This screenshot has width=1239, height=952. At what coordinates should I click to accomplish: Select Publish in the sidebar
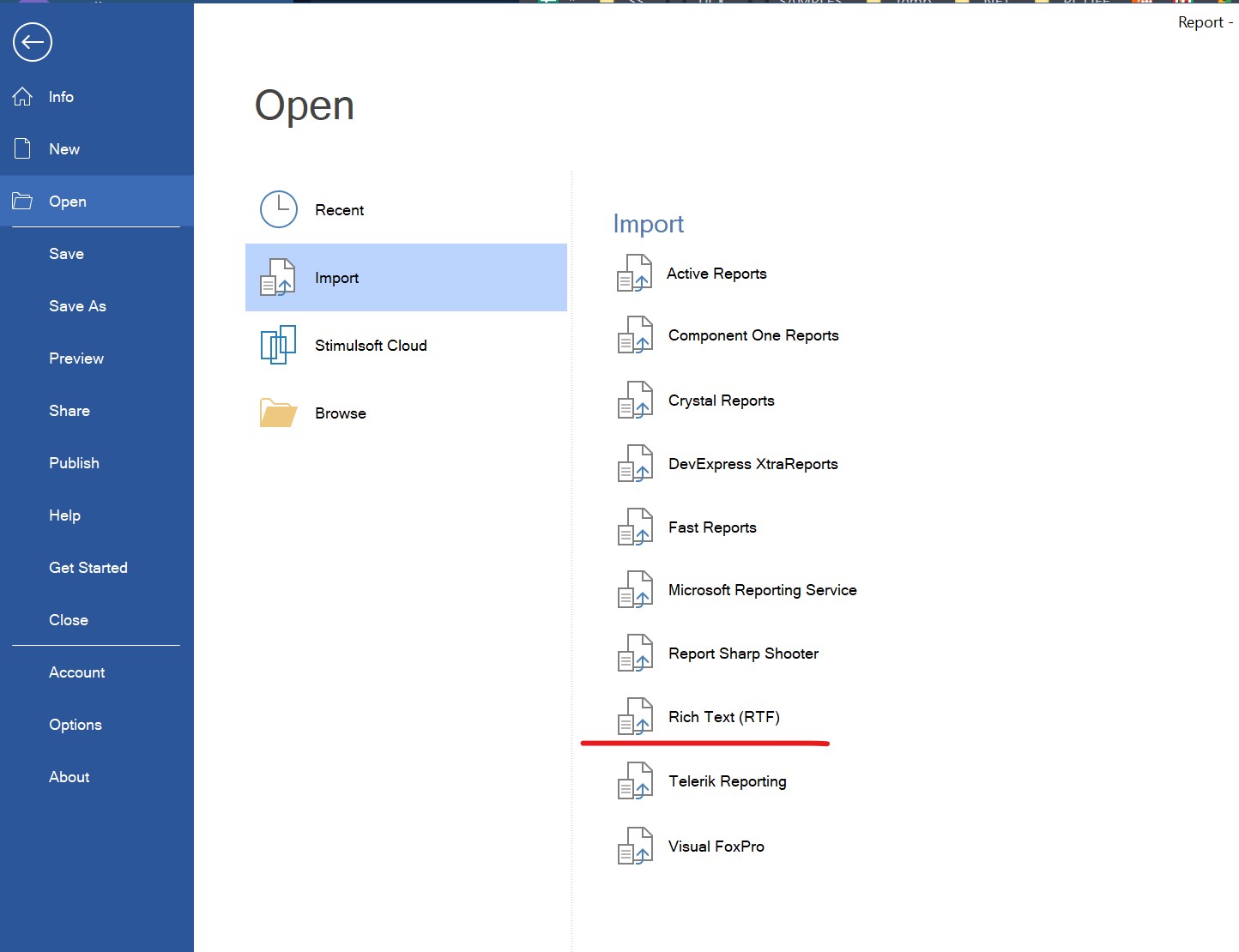[74, 463]
